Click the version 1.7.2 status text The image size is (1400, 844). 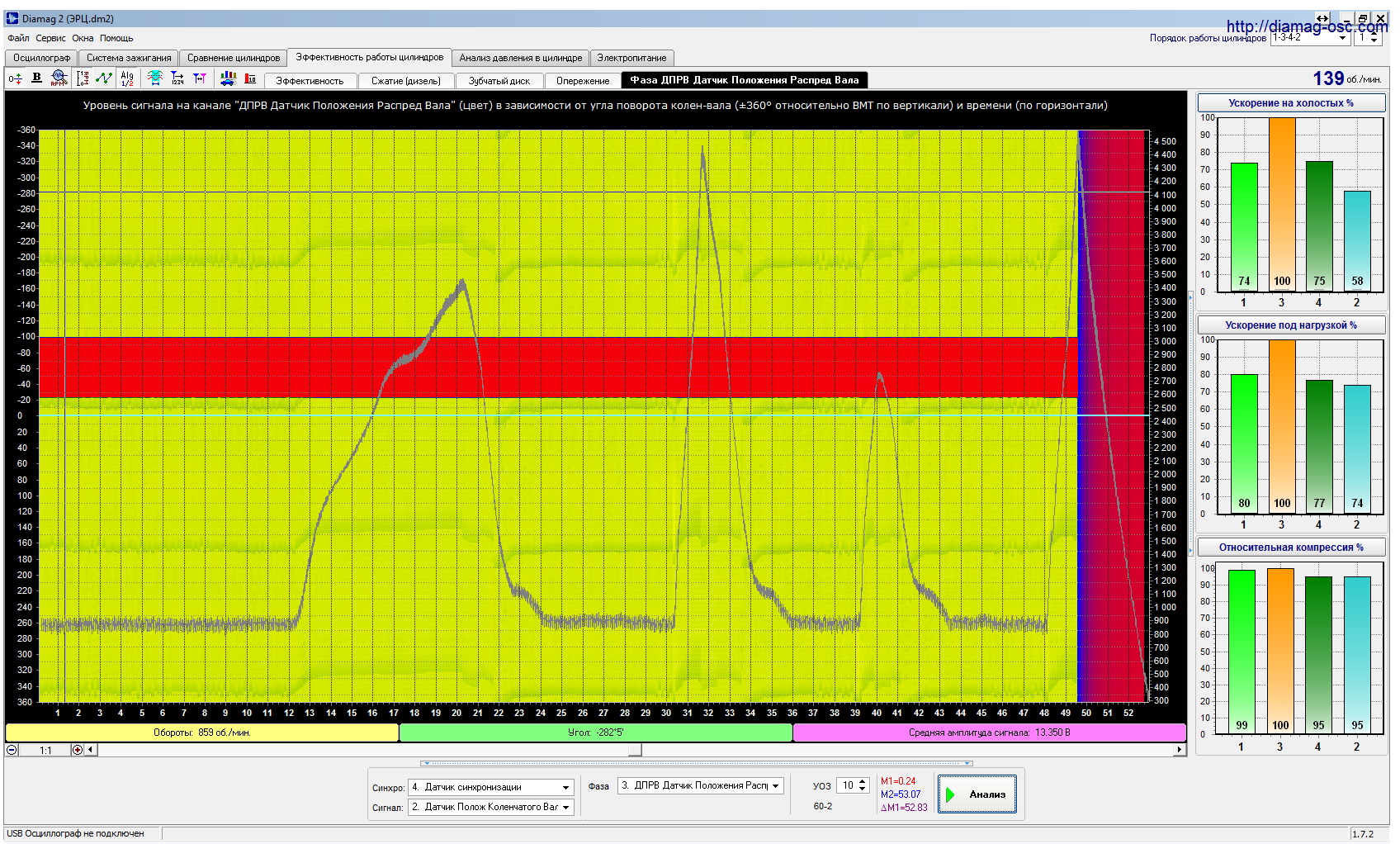click(x=1363, y=834)
